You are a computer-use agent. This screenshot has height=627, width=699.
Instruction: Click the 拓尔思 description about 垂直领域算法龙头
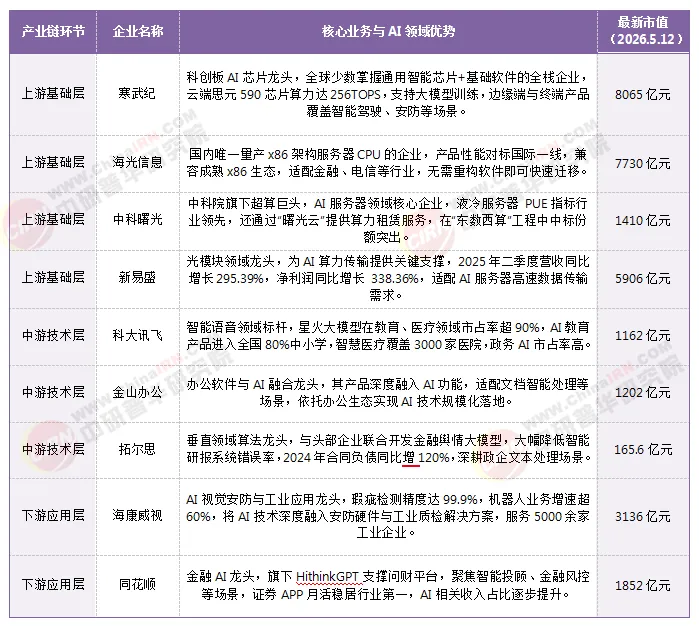pyautogui.click(x=389, y=449)
